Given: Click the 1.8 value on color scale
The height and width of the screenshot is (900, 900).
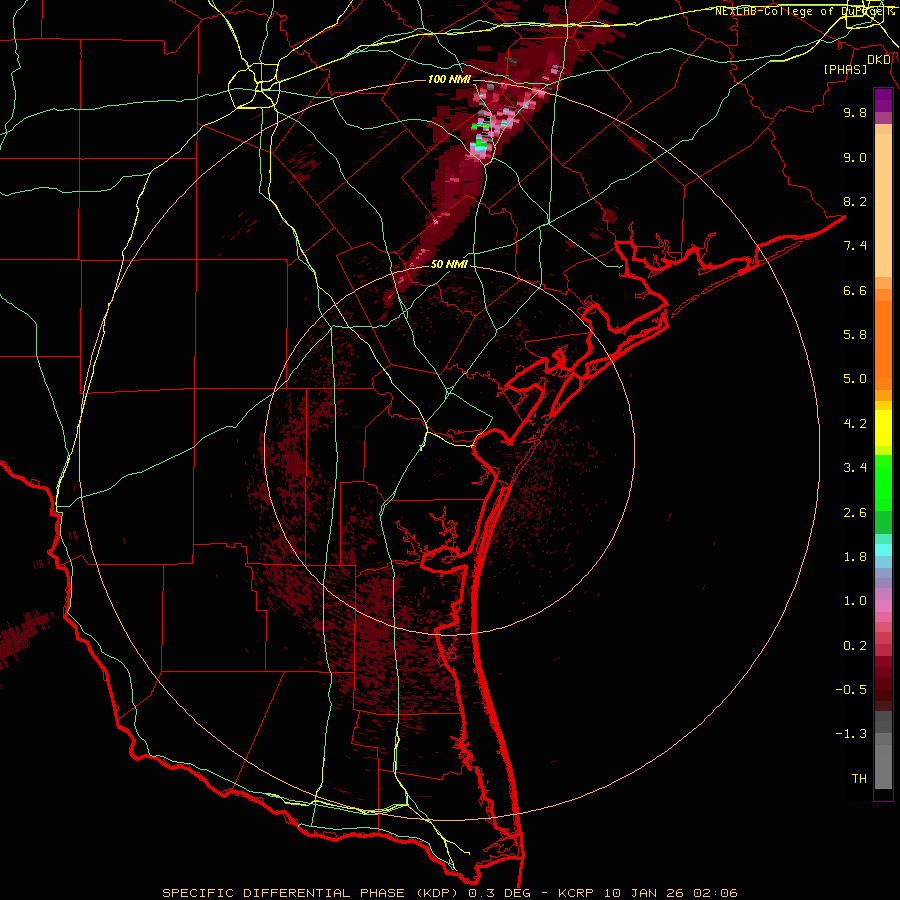Looking at the screenshot, I should coord(855,557).
